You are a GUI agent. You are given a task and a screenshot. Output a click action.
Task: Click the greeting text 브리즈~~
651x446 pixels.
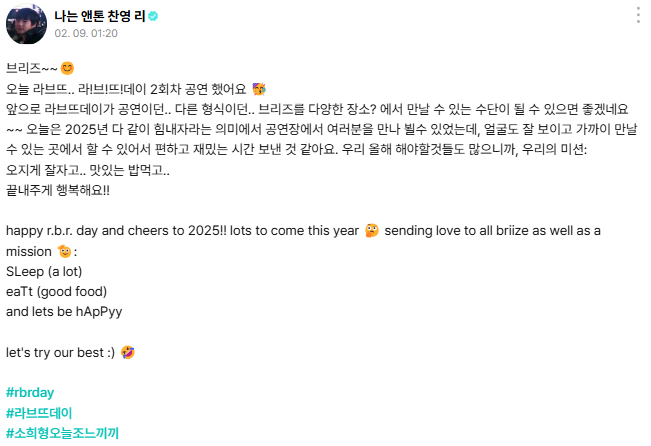[x=30, y=69]
